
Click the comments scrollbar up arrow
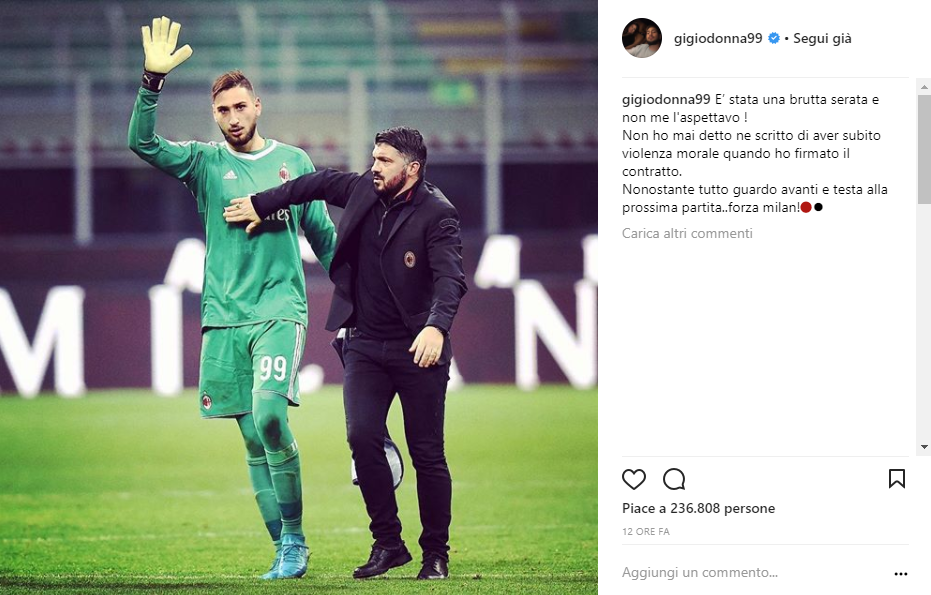click(x=924, y=87)
